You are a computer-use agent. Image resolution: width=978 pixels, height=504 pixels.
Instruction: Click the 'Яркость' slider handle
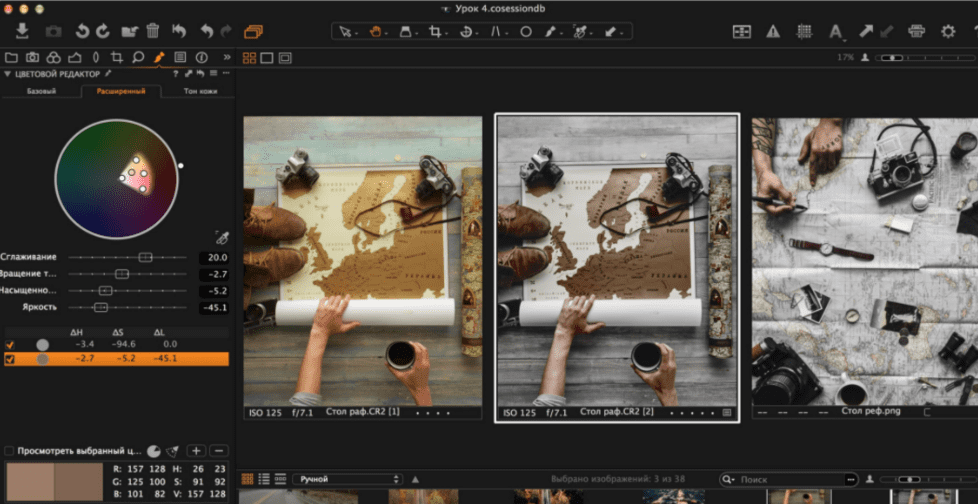coord(101,307)
